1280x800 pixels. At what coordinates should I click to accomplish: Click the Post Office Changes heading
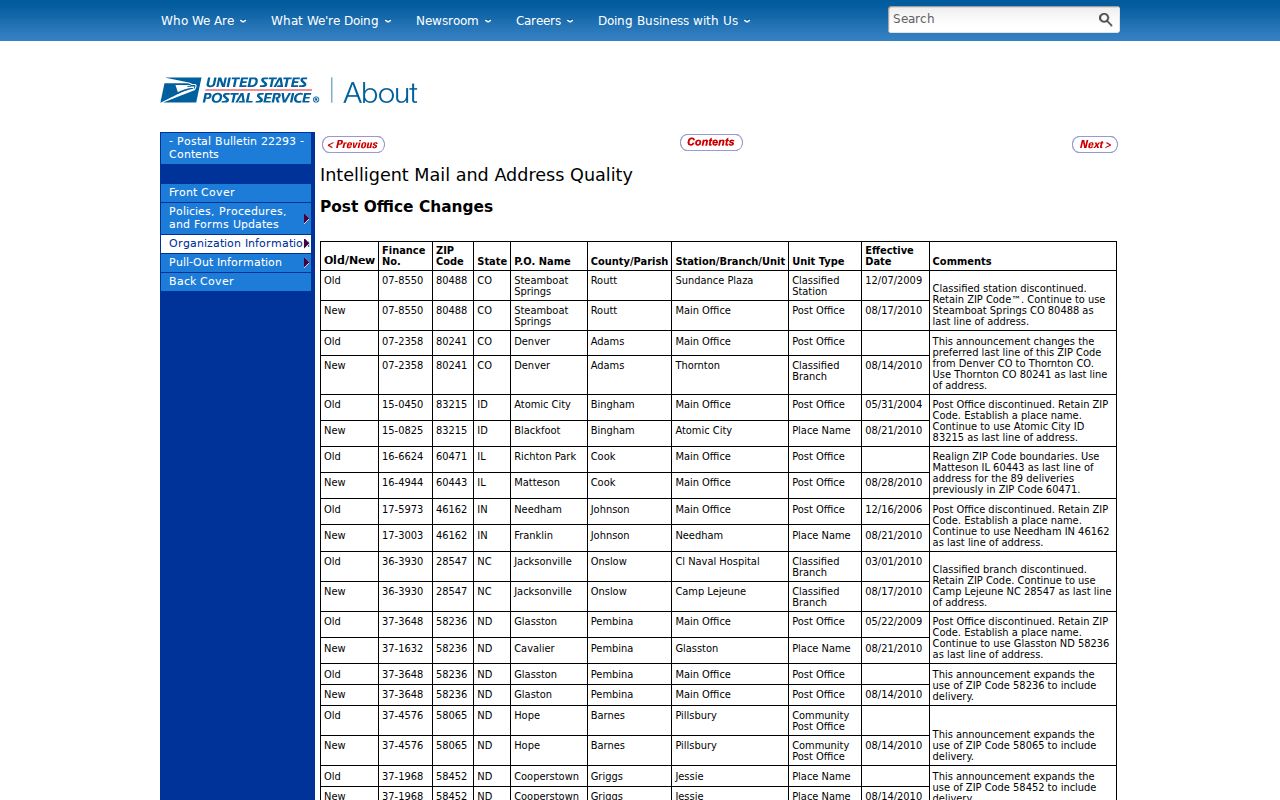coord(406,207)
